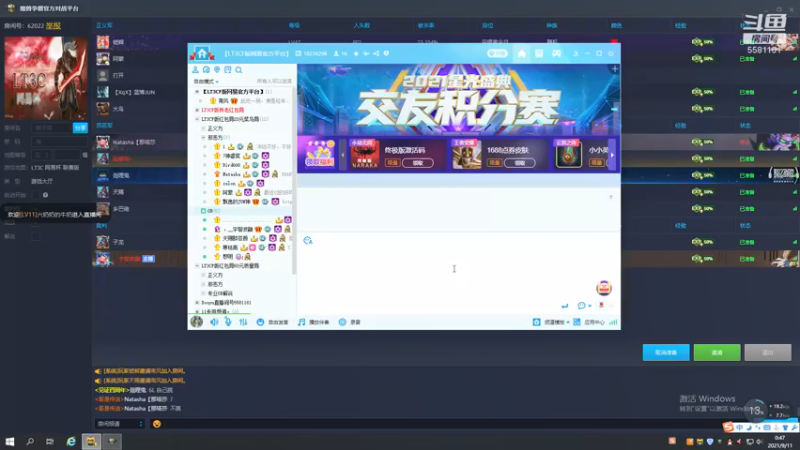Switch to the template tab icon next to home
Image resolution: width=800 pixels, height=450 pixels.
[539, 54]
